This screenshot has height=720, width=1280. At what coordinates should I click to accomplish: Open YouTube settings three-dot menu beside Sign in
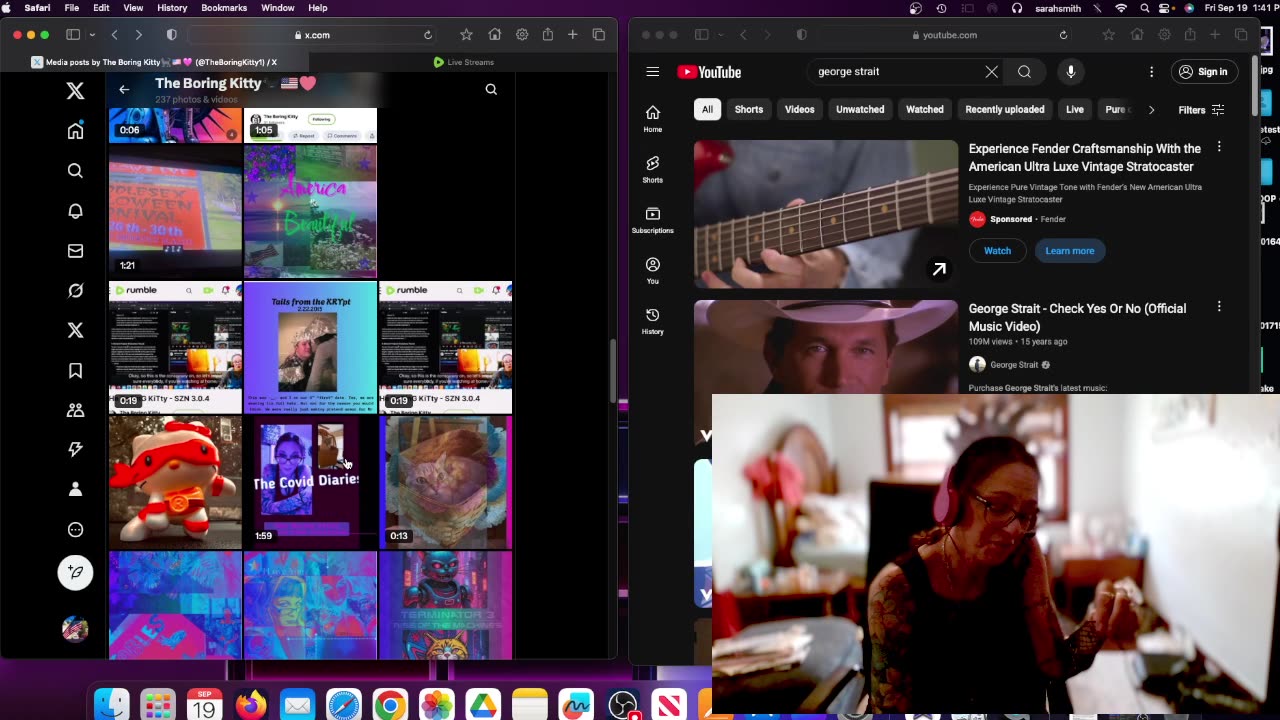(x=1151, y=72)
